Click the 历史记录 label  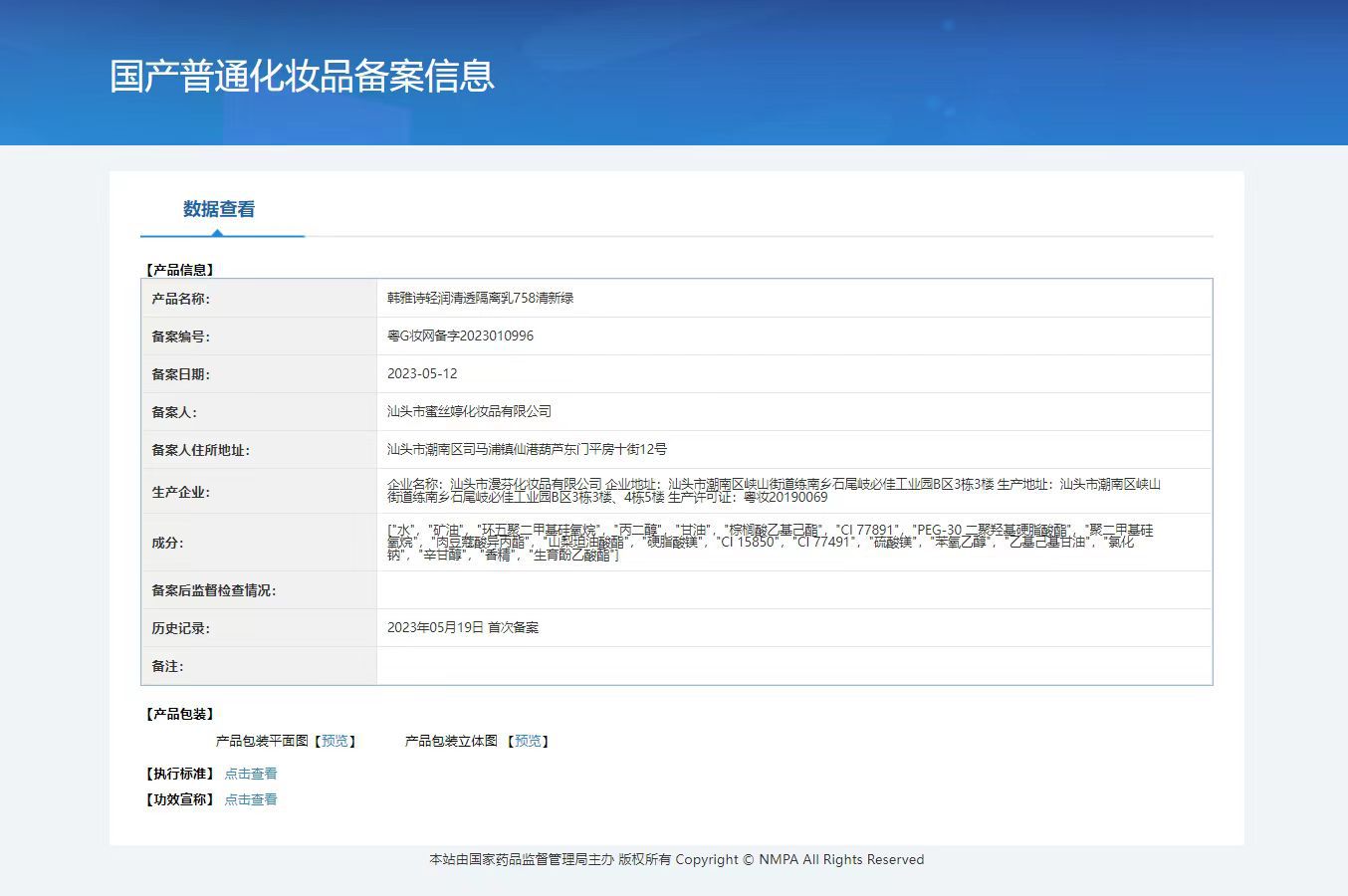pos(180,628)
